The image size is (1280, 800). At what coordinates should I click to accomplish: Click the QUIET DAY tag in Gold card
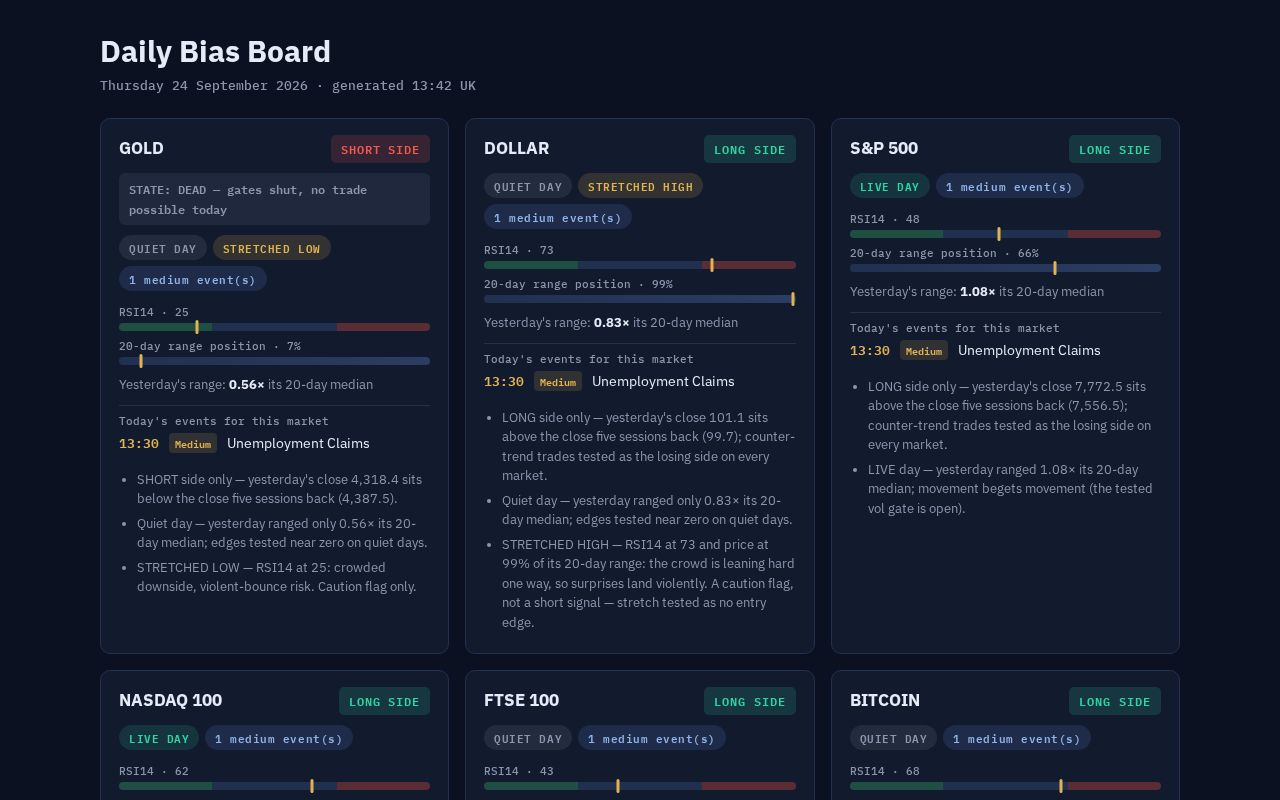[x=163, y=248]
